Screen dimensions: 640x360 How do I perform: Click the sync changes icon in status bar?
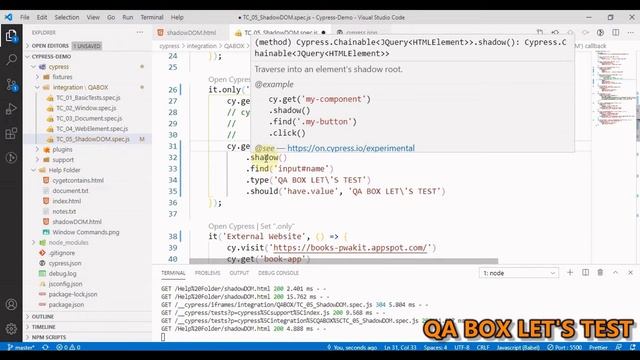coord(45,347)
